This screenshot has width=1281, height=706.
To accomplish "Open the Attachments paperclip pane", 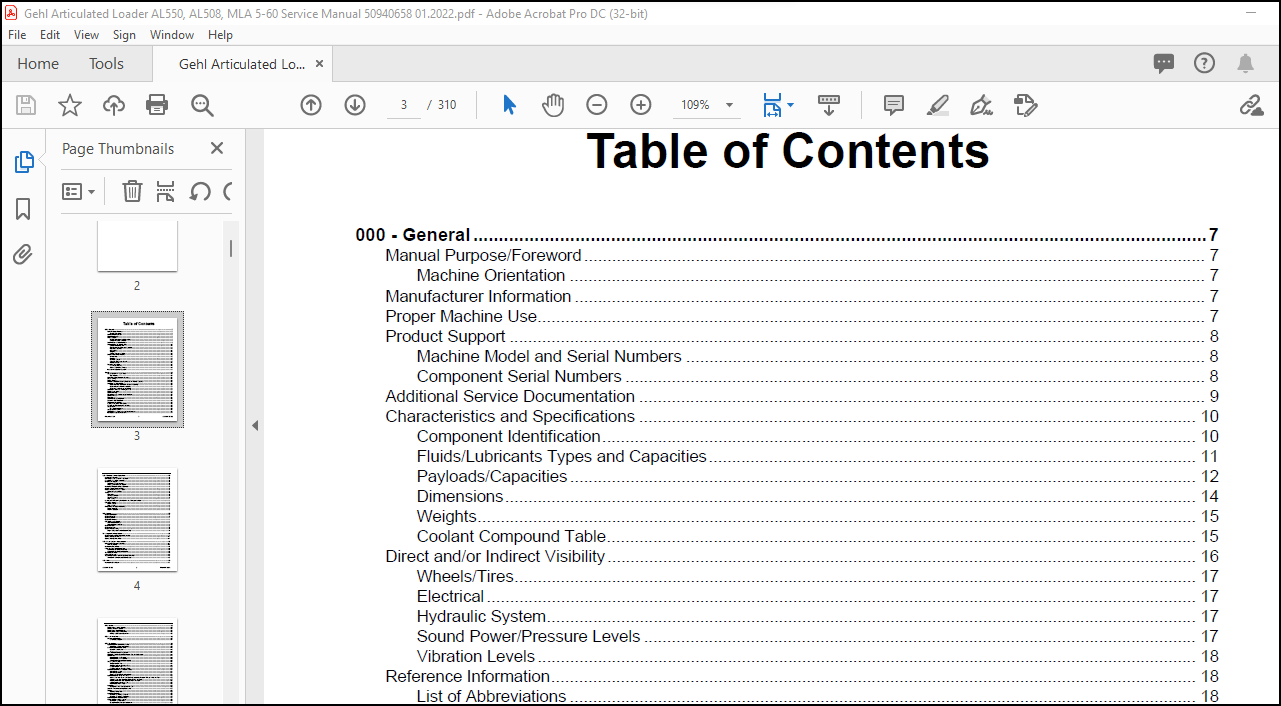I will (23, 254).
